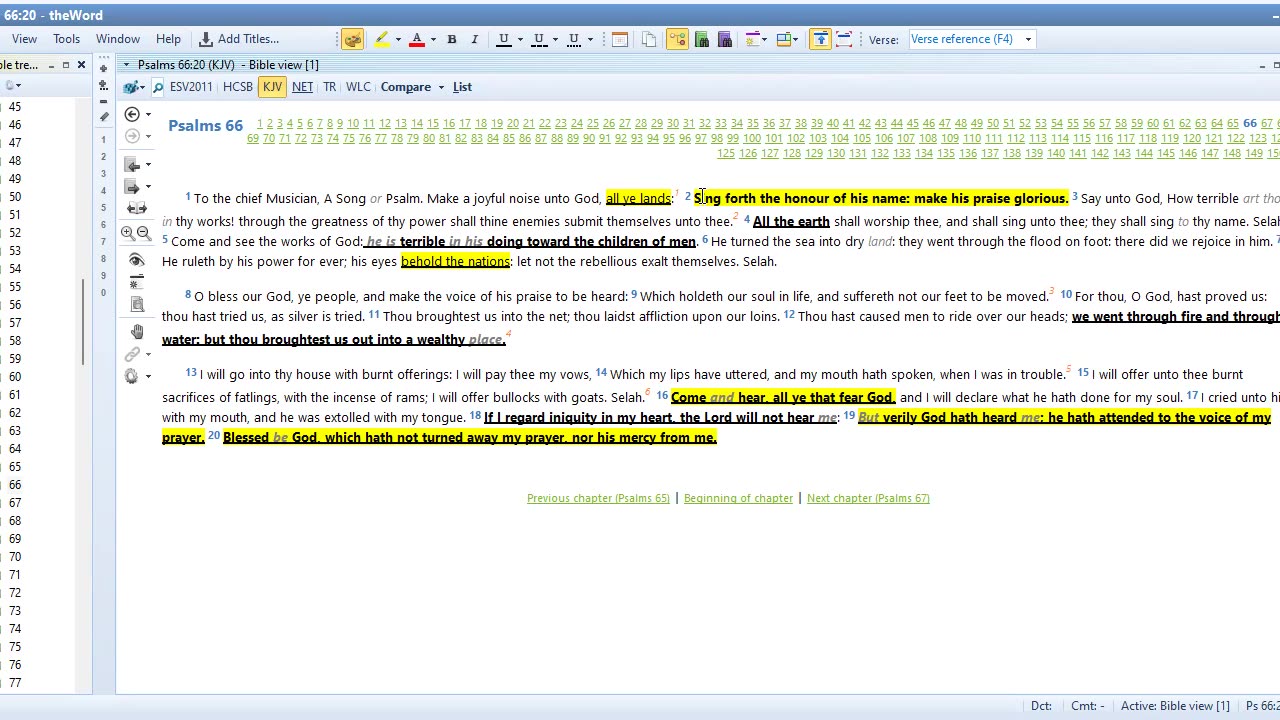
Task: Open the Window menu
Action: click(118, 39)
